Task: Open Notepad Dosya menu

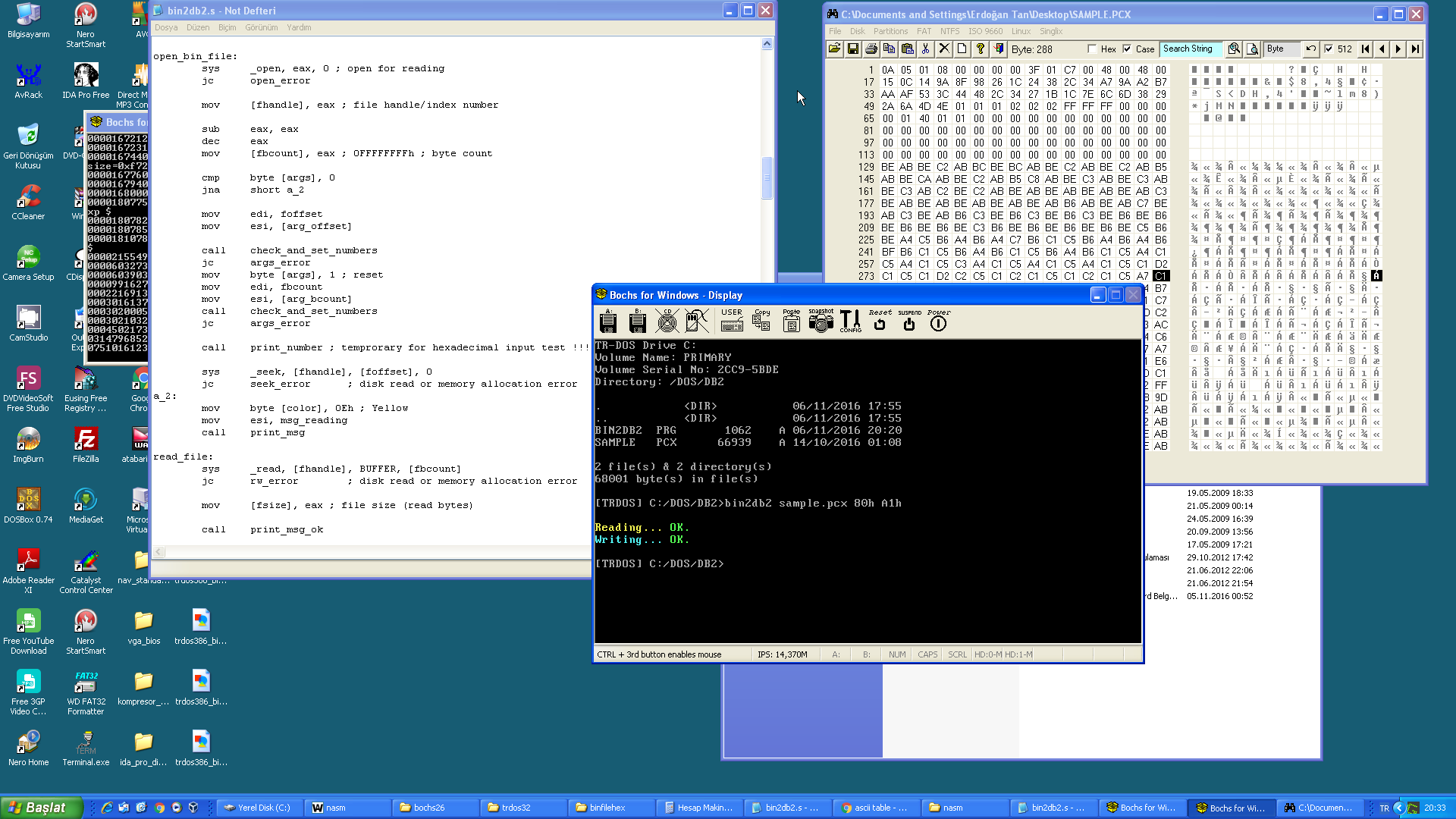Action: click(166, 27)
